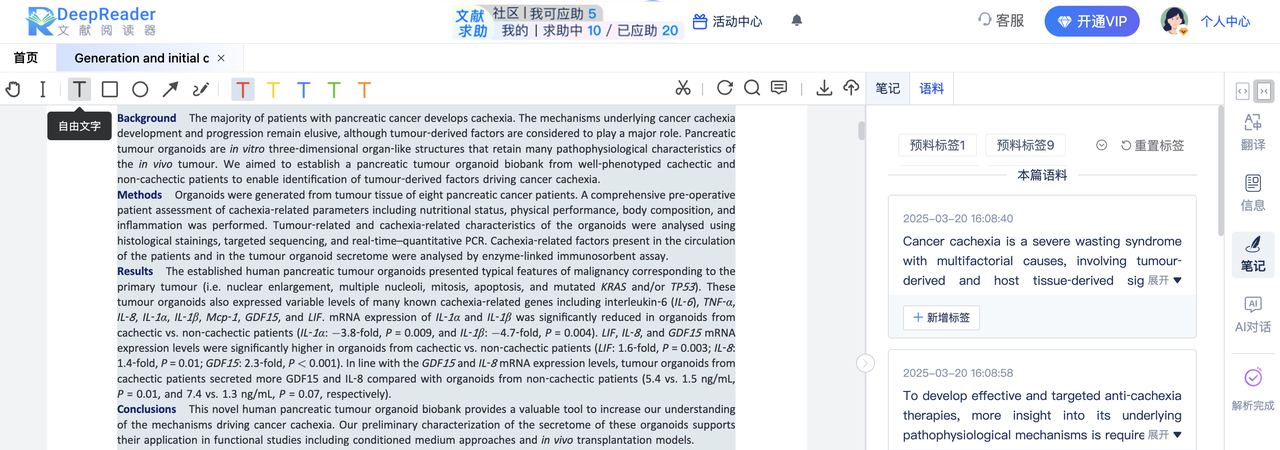Select the hand pan tool
The width and height of the screenshot is (1280, 450).
13,89
